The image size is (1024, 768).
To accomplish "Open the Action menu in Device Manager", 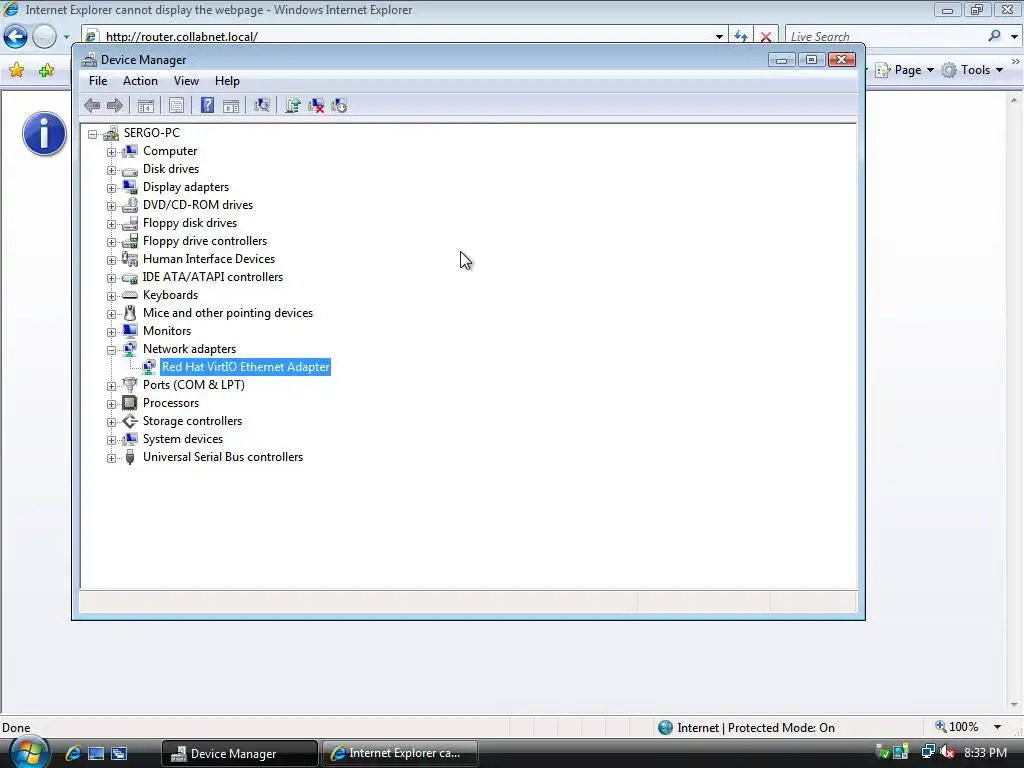I will pos(140,81).
